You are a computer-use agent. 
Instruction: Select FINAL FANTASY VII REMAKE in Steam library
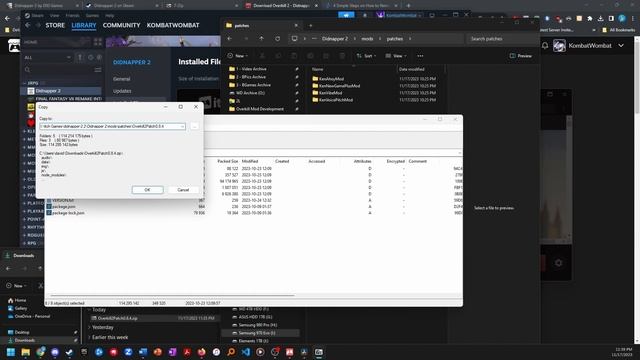point(64,99)
